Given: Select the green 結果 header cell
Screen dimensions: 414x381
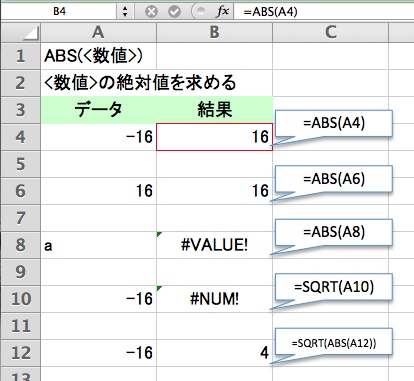Looking at the screenshot, I should coord(214,110).
